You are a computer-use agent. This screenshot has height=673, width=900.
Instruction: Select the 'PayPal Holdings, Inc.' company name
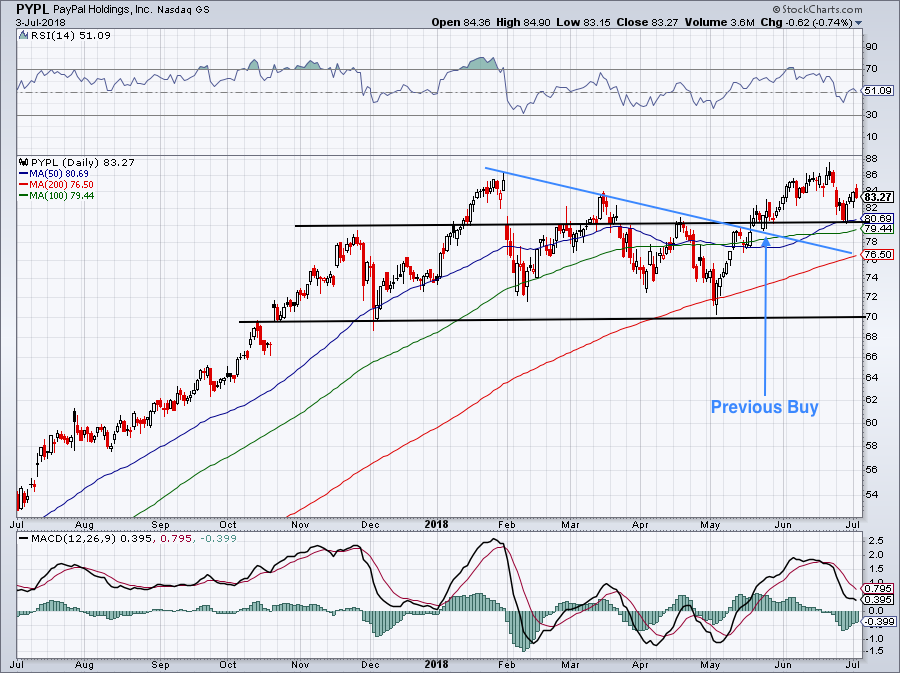[x=103, y=10]
